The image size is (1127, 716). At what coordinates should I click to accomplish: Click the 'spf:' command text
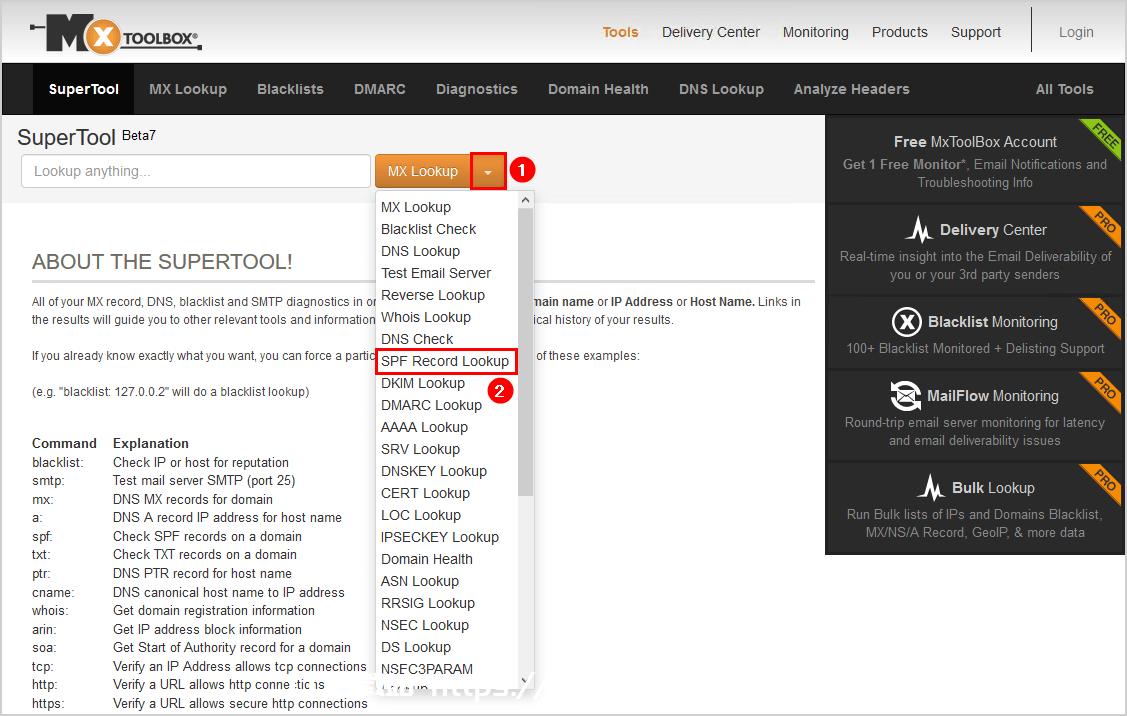coord(42,537)
